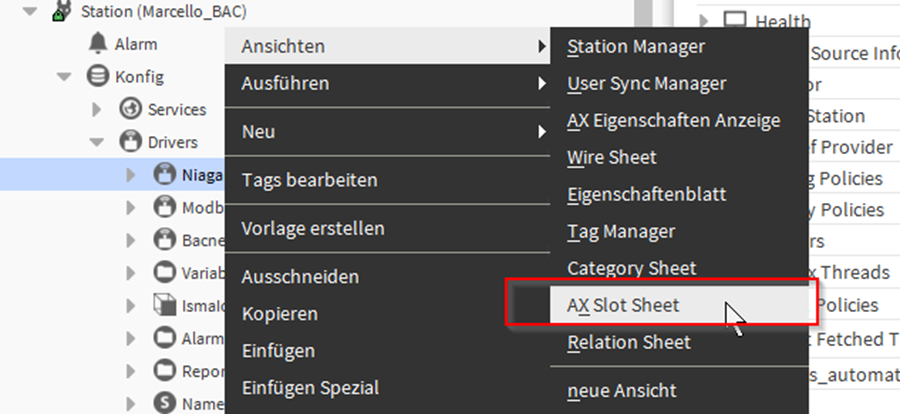Click the Modbus driver icon
The height and width of the screenshot is (414, 900).
(164, 207)
